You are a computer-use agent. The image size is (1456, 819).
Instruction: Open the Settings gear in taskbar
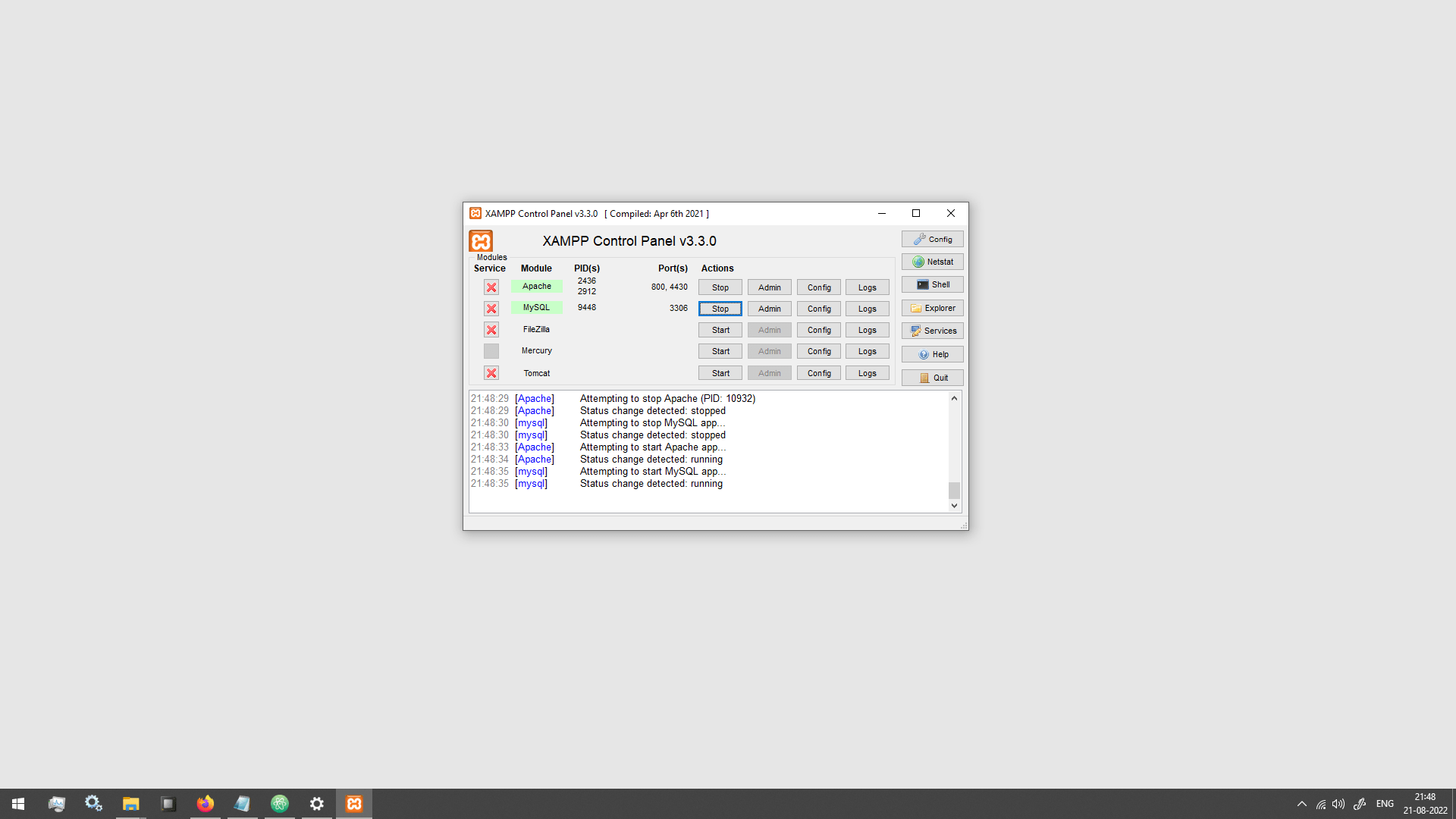[317, 804]
